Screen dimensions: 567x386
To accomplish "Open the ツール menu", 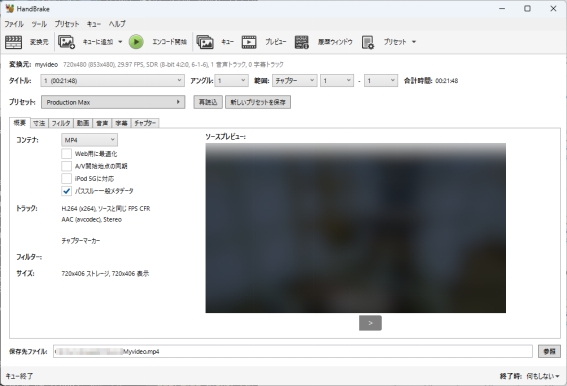I will tap(39, 24).
